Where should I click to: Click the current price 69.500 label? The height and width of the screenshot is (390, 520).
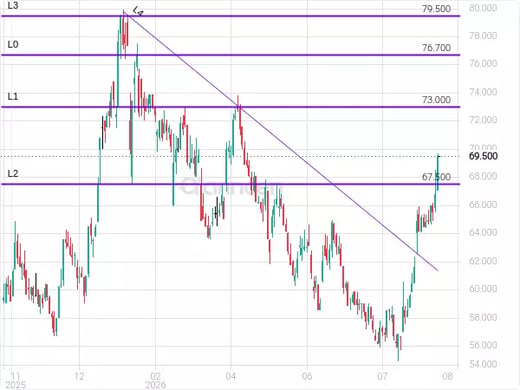click(483, 156)
